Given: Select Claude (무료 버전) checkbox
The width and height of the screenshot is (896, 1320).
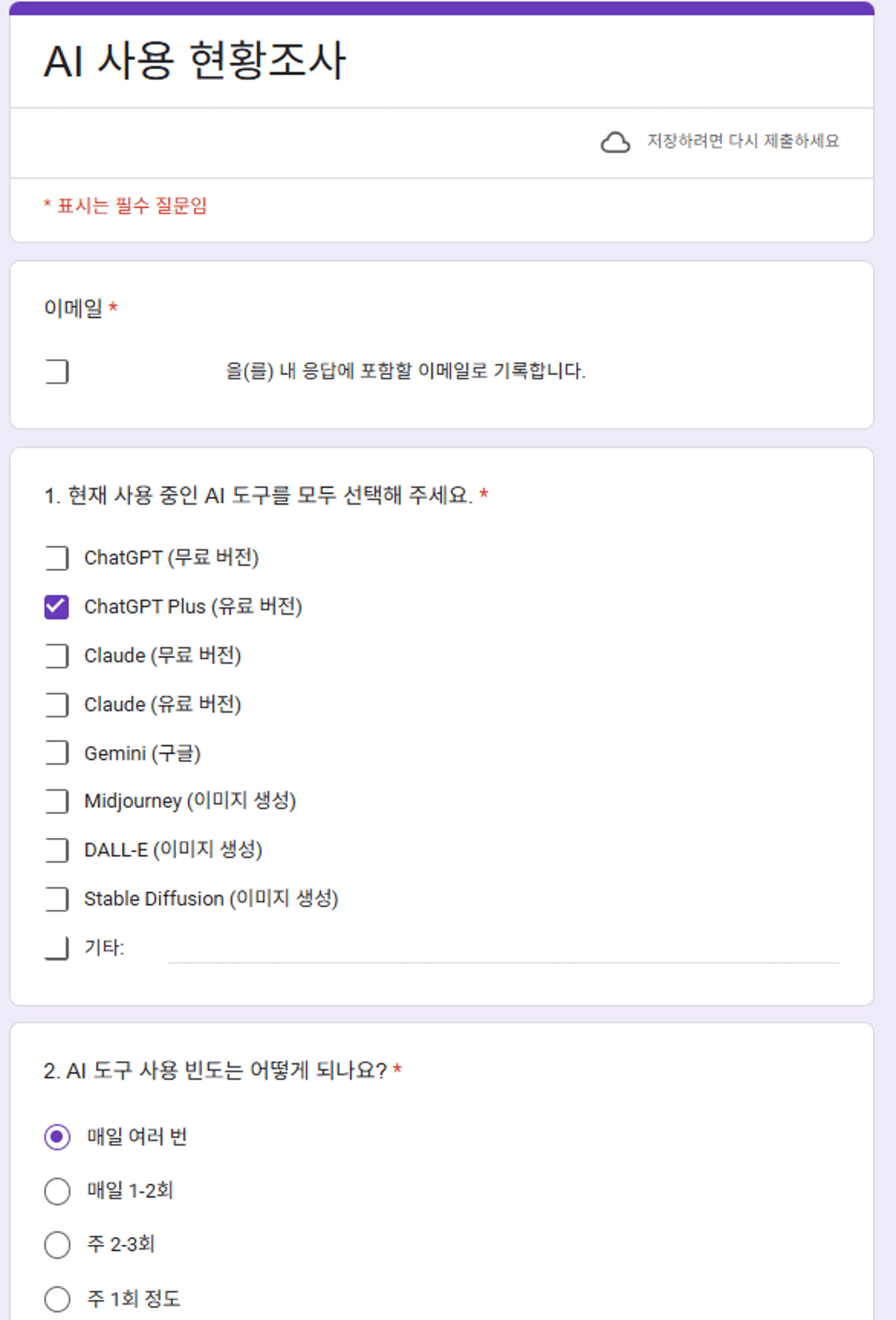Looking at the screenshot, I should tap(56, 656).
